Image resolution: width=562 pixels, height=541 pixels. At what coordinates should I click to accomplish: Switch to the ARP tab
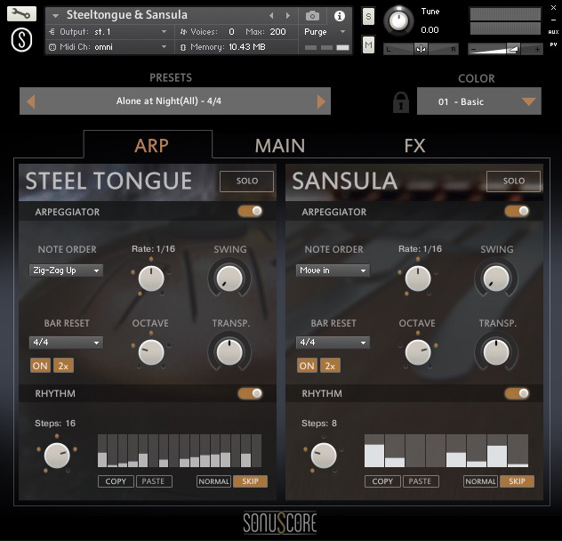tap(151, 146)
